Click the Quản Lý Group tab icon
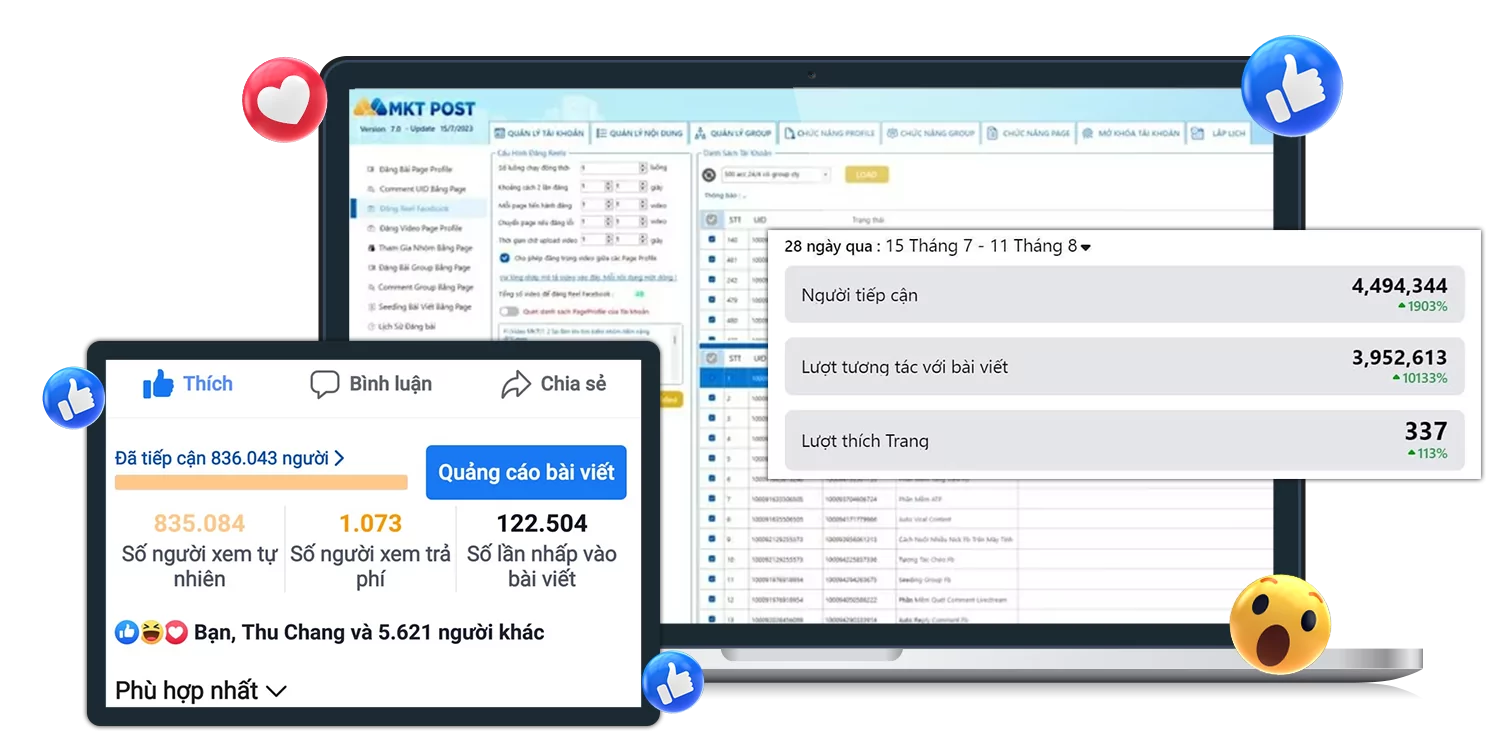The height and width of the screenshot is (731, 1500). pos(700,133)
